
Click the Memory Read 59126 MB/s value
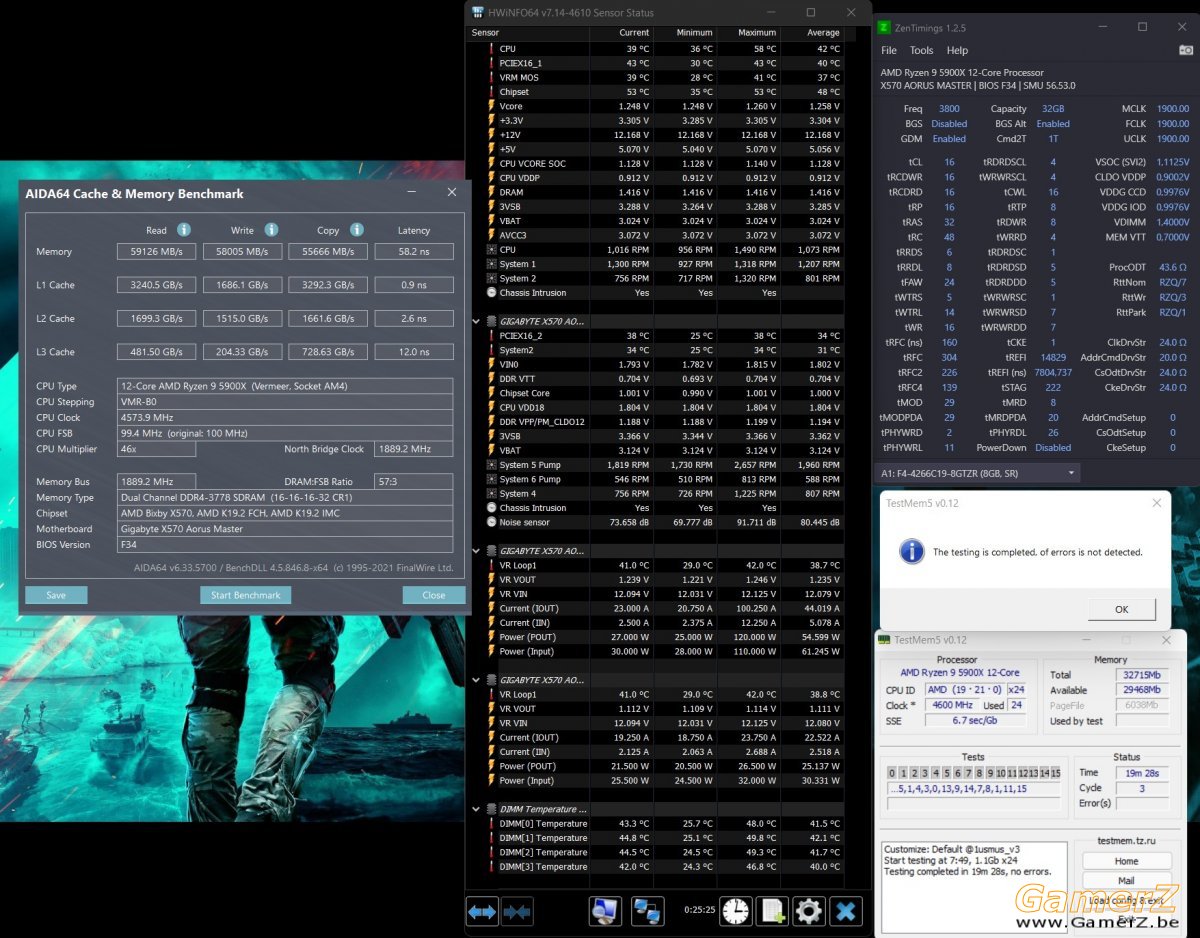click(156, 252)
